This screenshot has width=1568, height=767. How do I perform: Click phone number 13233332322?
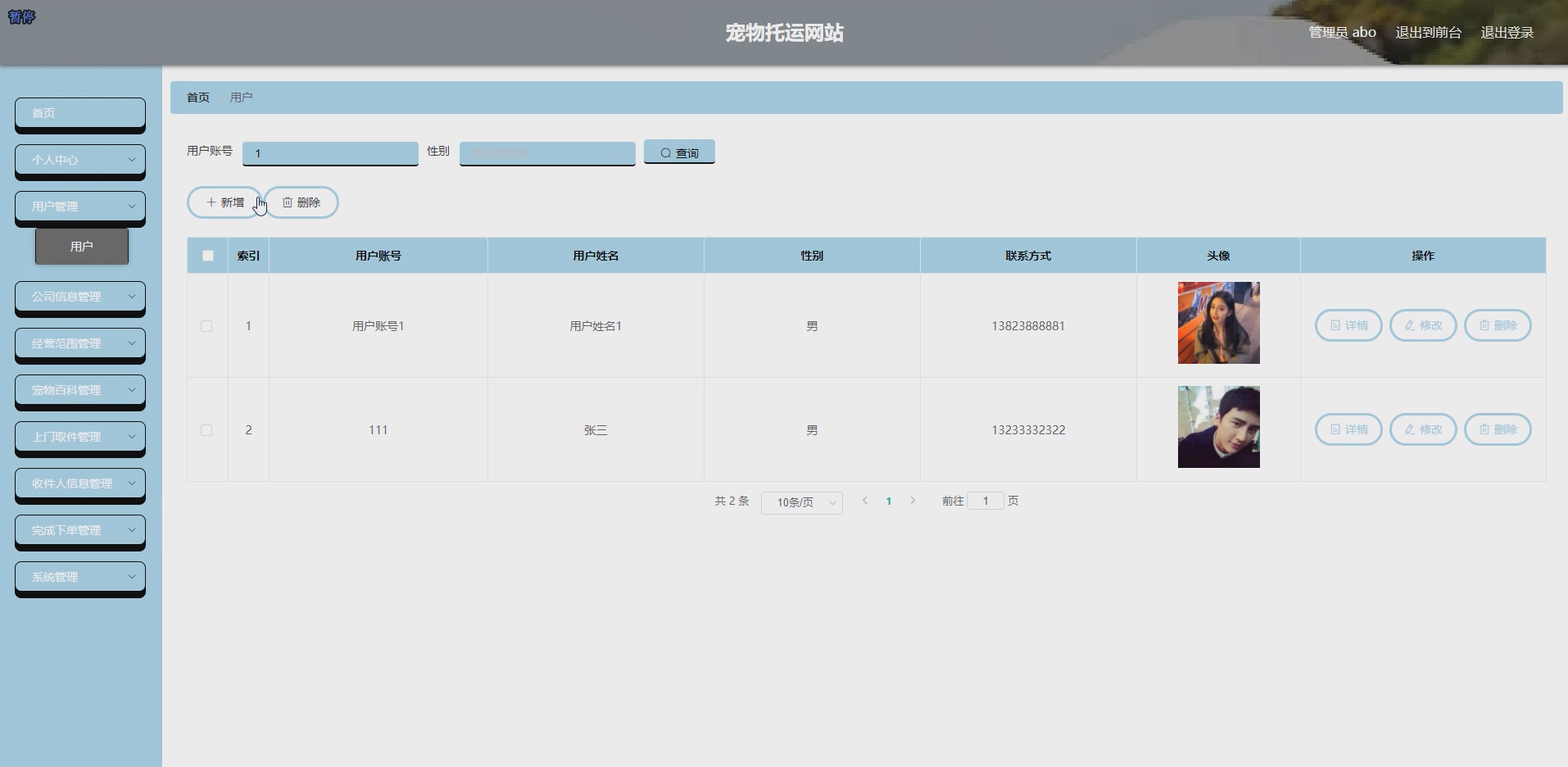[x=1028, y=430]
